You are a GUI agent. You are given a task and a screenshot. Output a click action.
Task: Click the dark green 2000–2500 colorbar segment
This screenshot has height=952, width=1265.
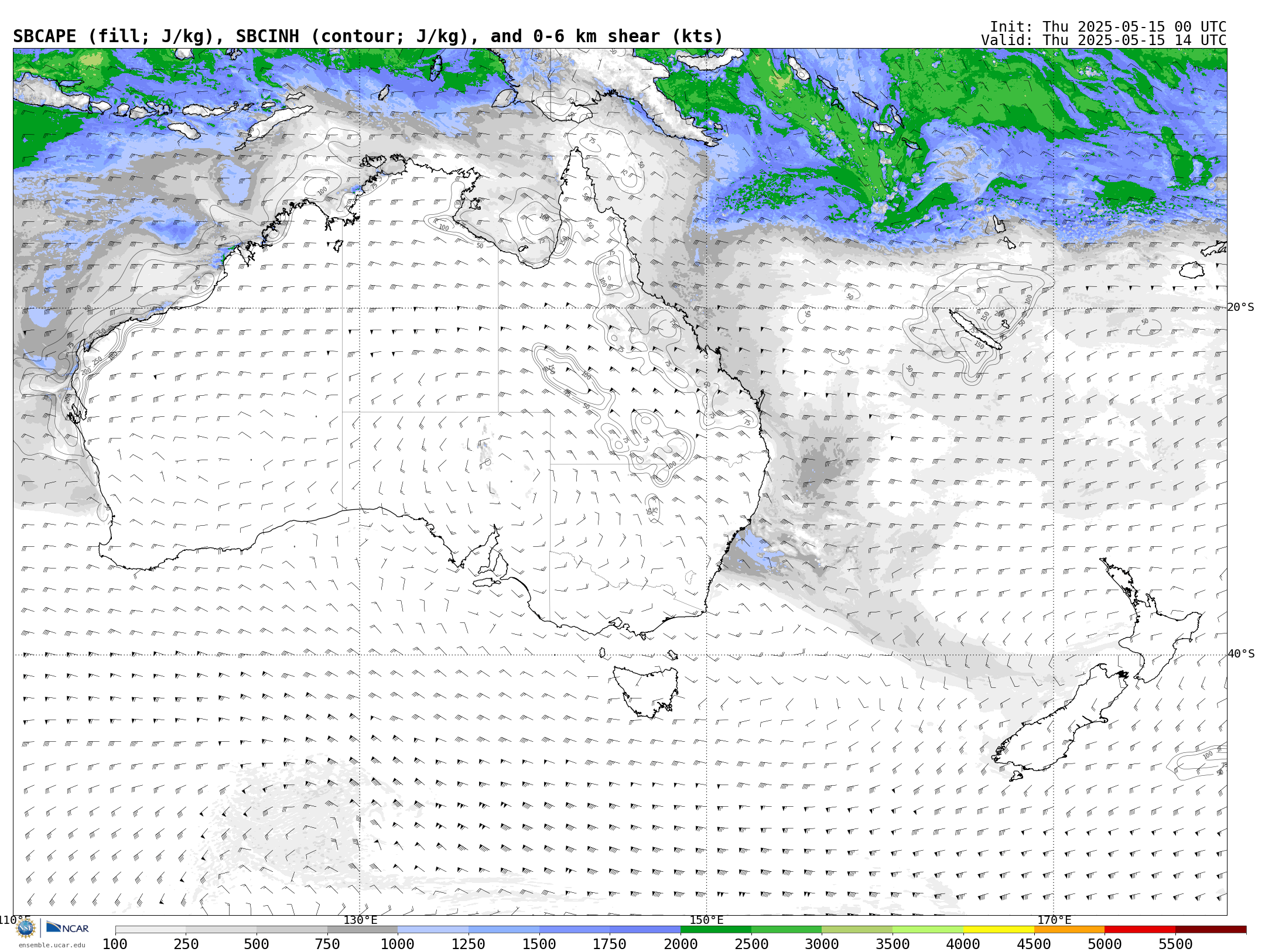(716, 930)
